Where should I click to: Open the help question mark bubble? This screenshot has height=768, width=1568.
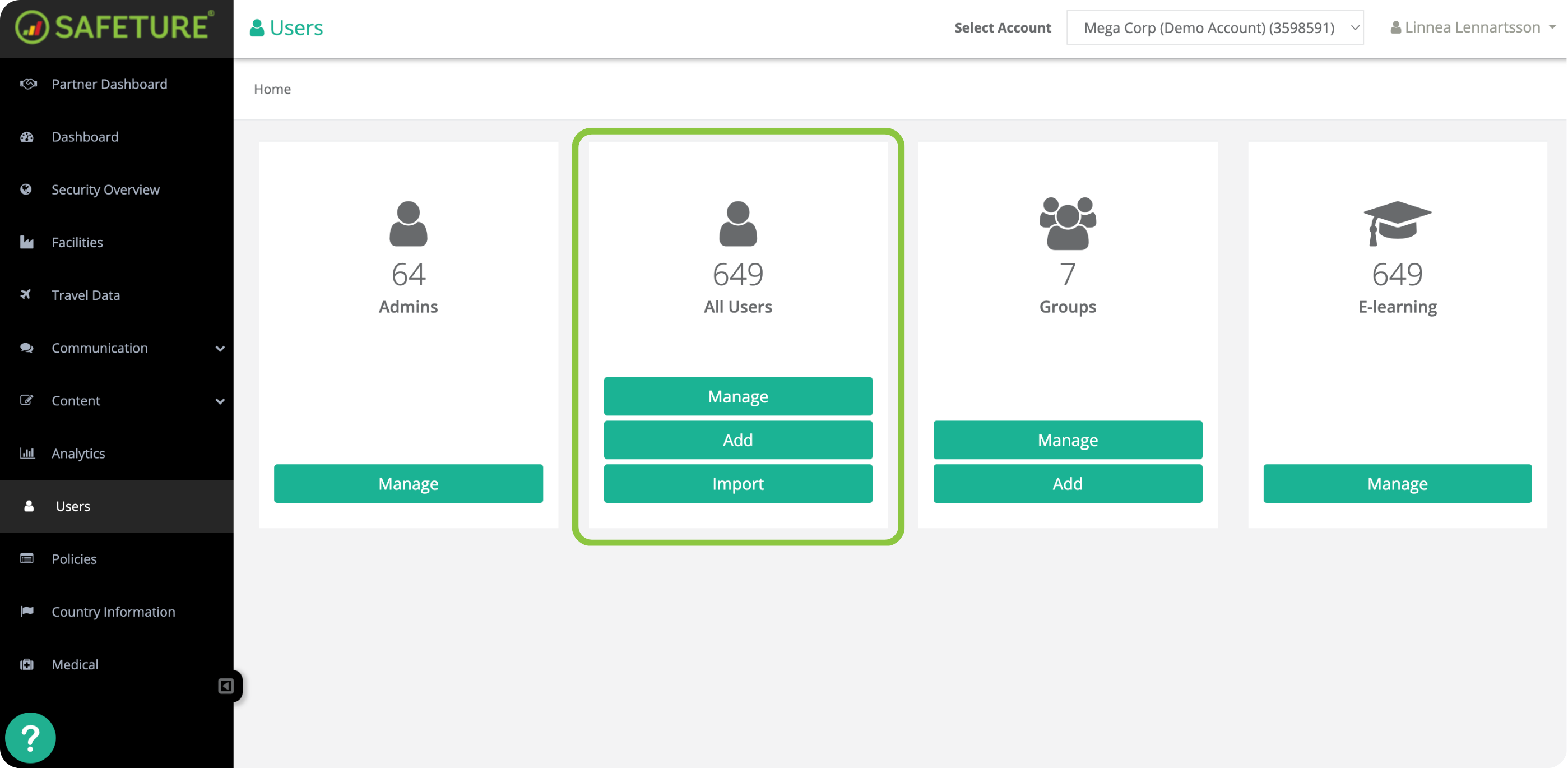pyautogui.click(x=30, y=737)
